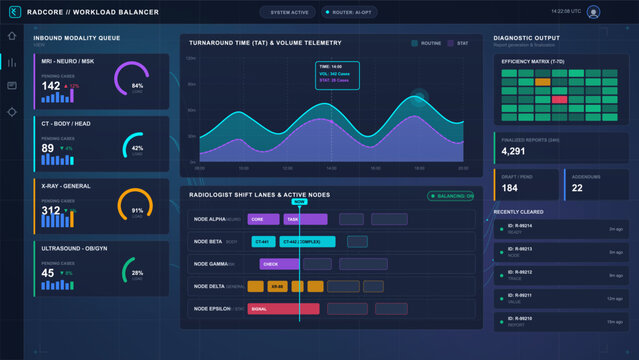Select the SIGNAL block in Node Epsilon
This screenshot has width=639, height=360.
283,309
